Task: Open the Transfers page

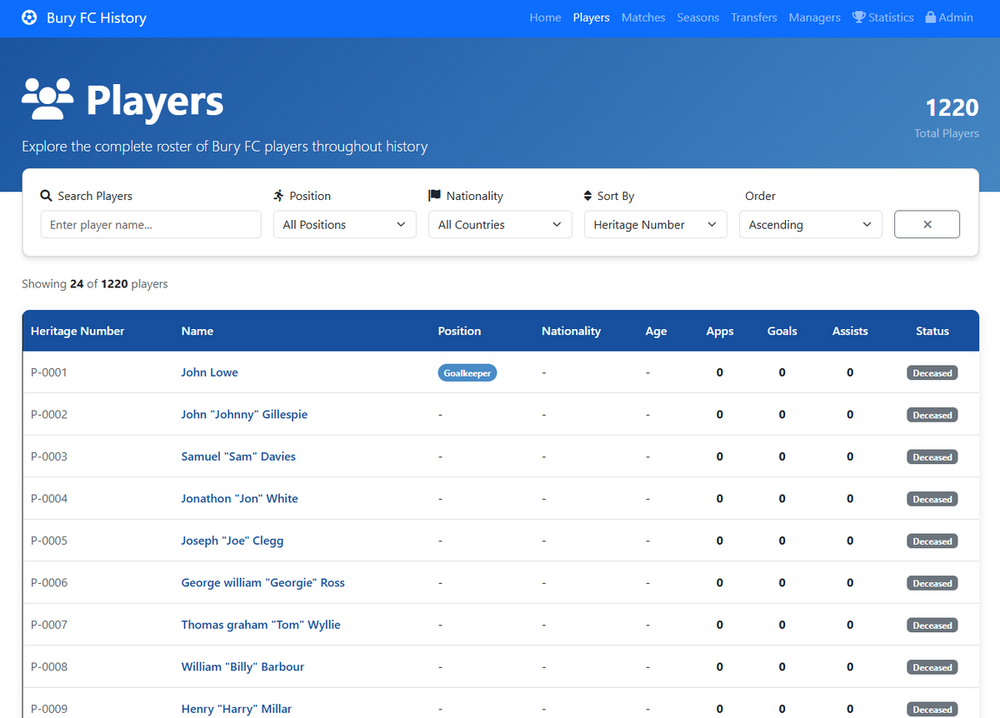Action: coord(754,18)
